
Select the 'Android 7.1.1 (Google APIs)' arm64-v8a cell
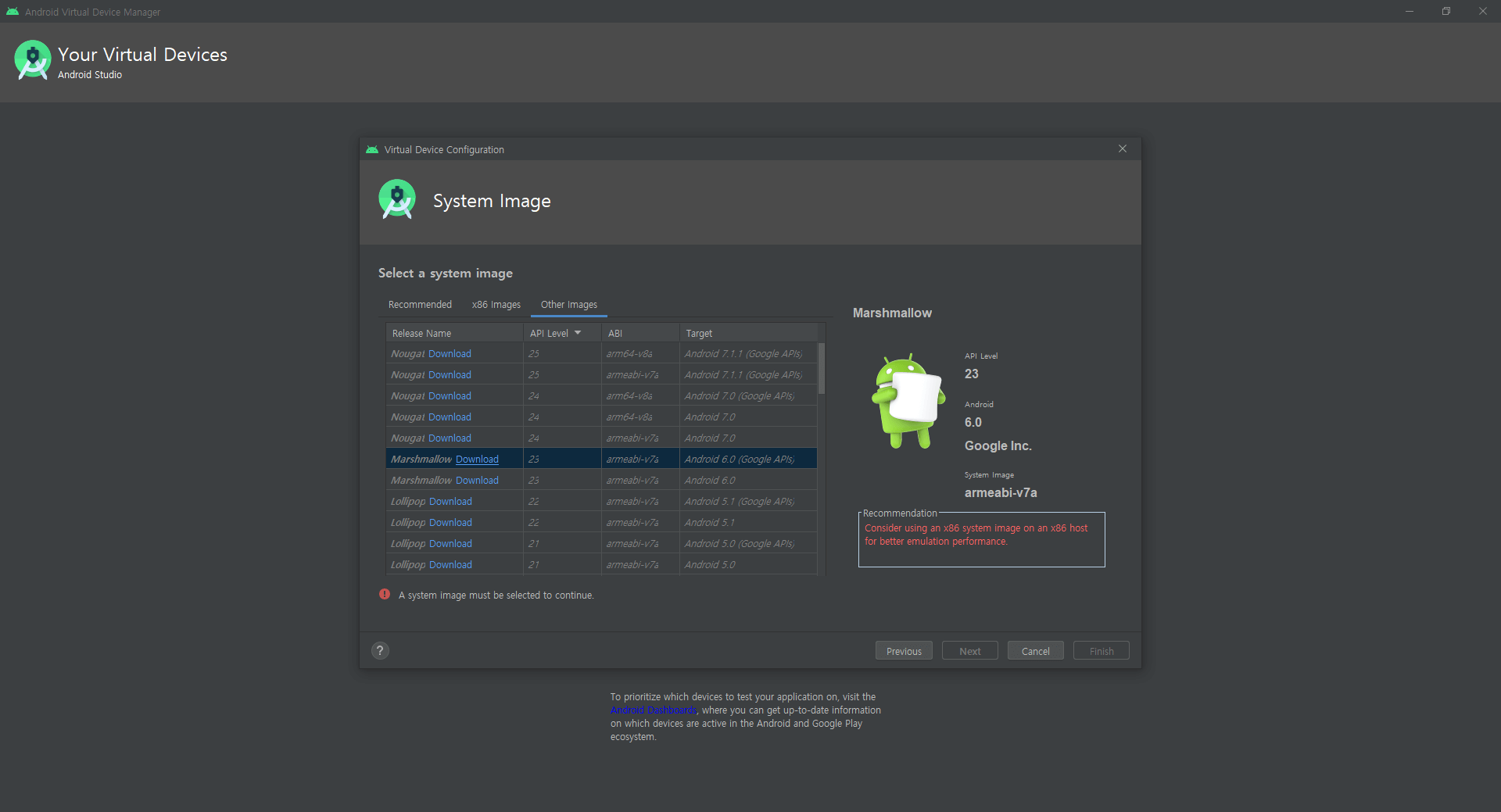point(748,354)
